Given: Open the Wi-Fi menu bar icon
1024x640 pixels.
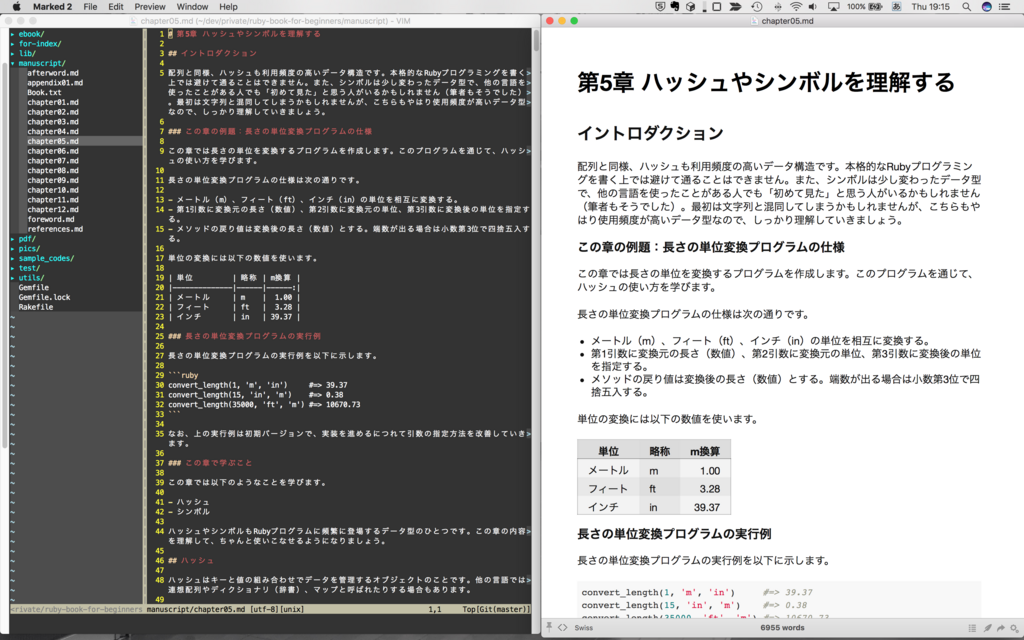Looking at the screenshot, I should click(795, 7).
